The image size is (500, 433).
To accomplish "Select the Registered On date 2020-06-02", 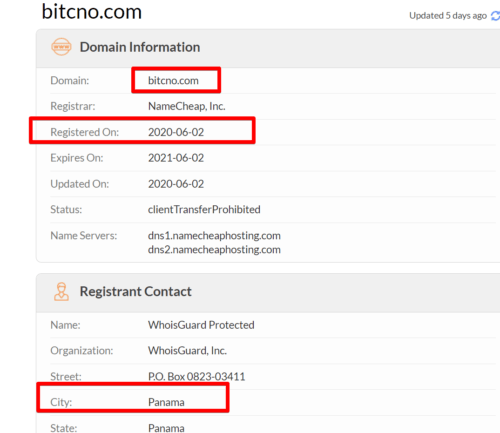I will (x=176, y=132).
